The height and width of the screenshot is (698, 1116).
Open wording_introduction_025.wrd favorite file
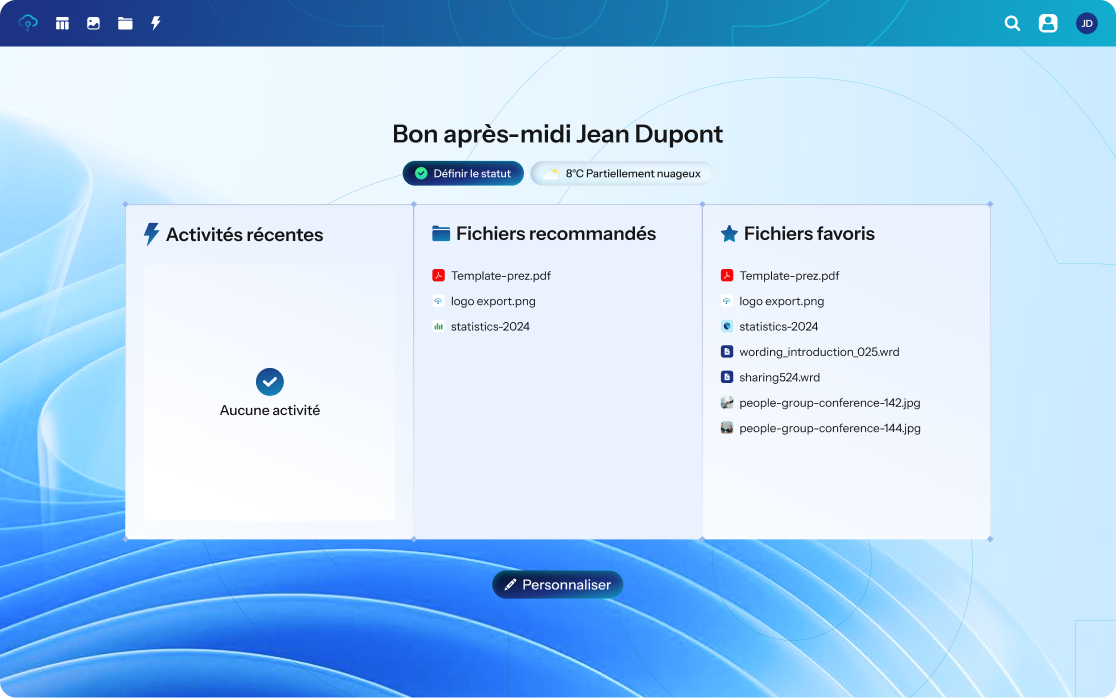810,351
